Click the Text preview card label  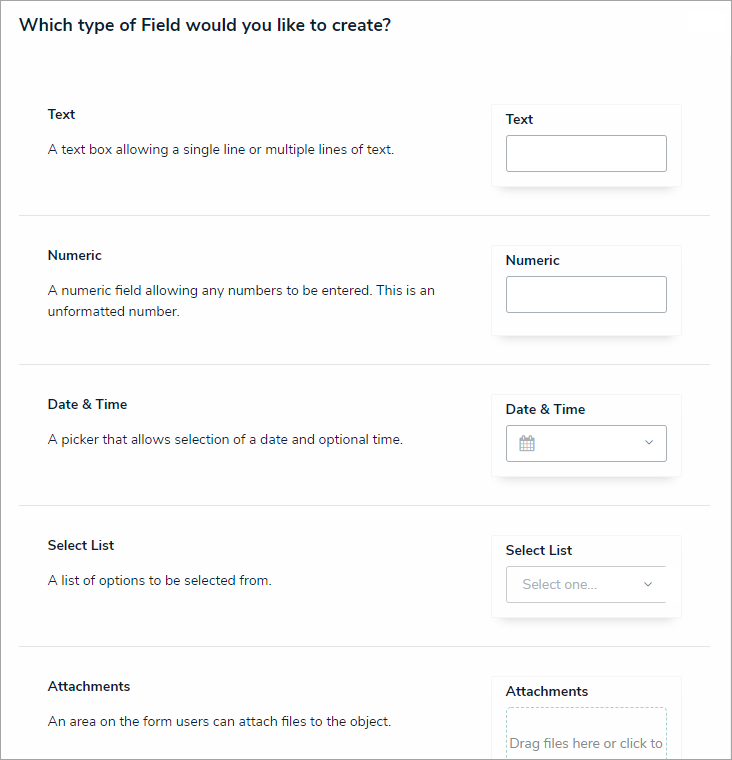pyautogui.click(x=520, y=119)
